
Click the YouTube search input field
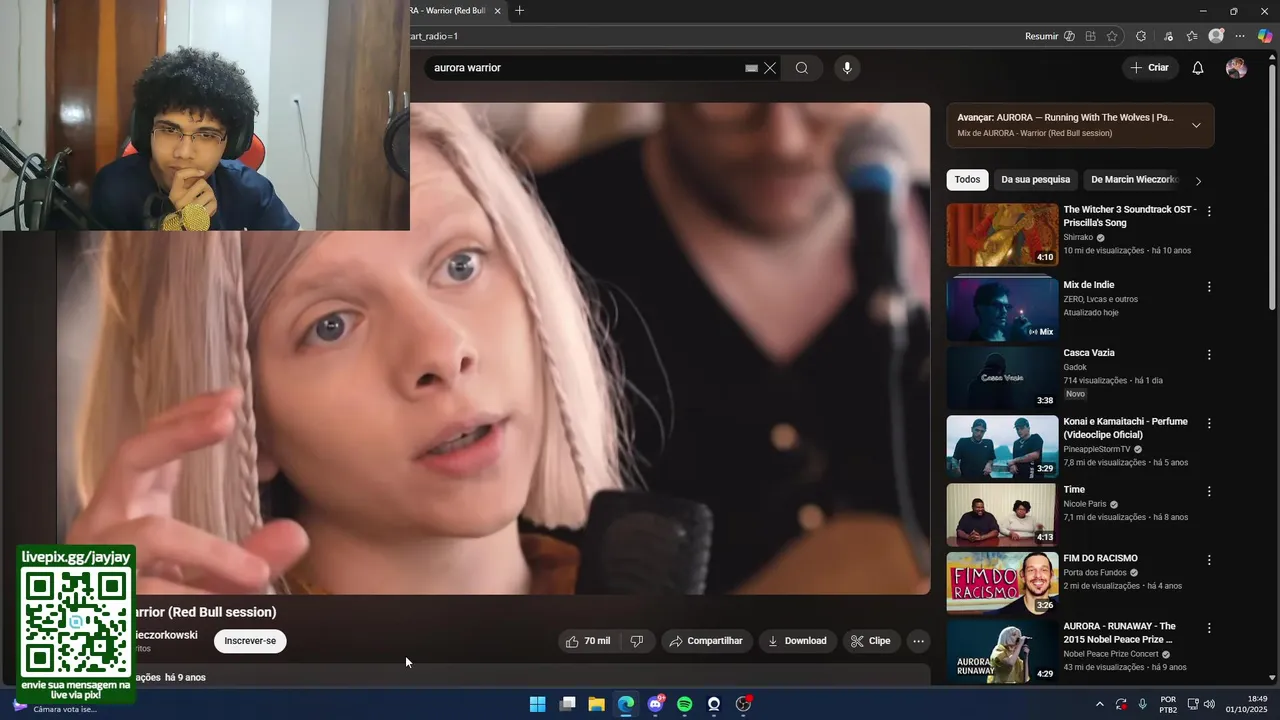585,68
